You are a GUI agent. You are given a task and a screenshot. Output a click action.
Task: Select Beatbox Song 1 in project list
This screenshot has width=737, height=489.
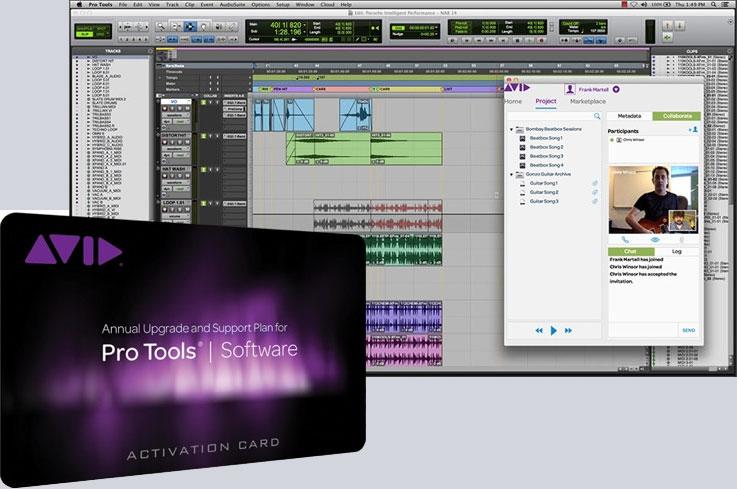[x=546, y=138]
